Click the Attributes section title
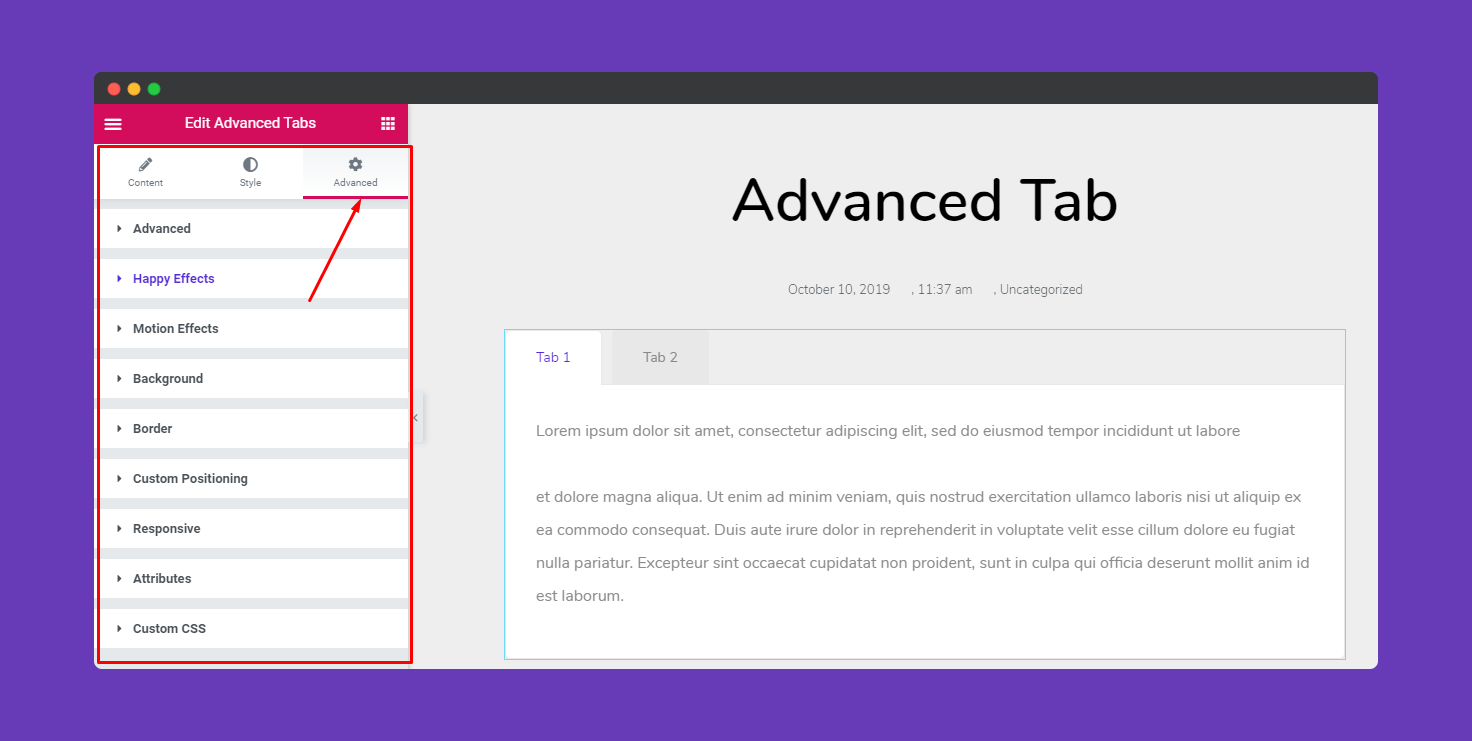The width and height of the screenshot is (1472, 741). [x=162, y=579]
